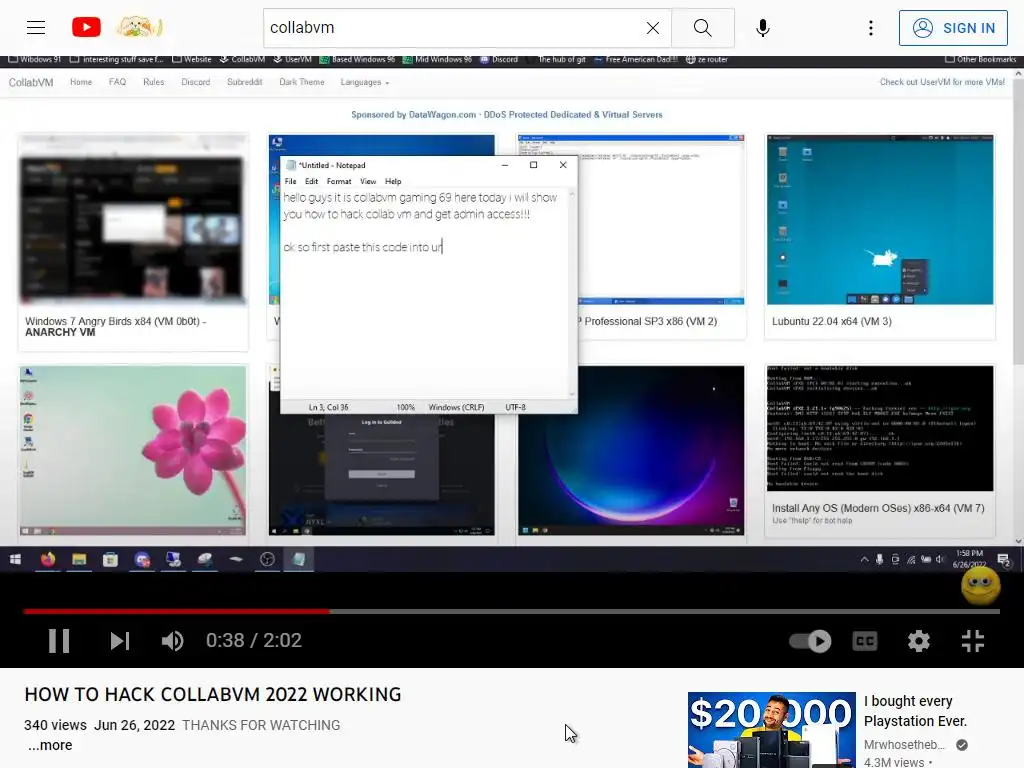Open the Windows 7 Angry Birds VM thumbnail
The width and height of the screenshot is (1024, 768).
tap(133, 220)
